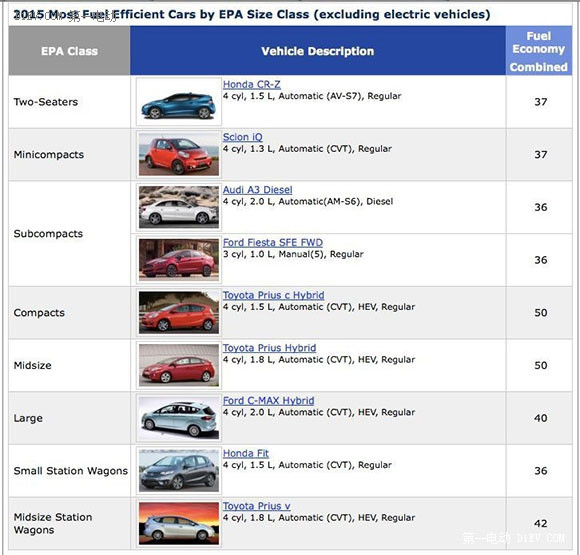
Task: Select the Large class cell
Action: (x=69, y=418)
